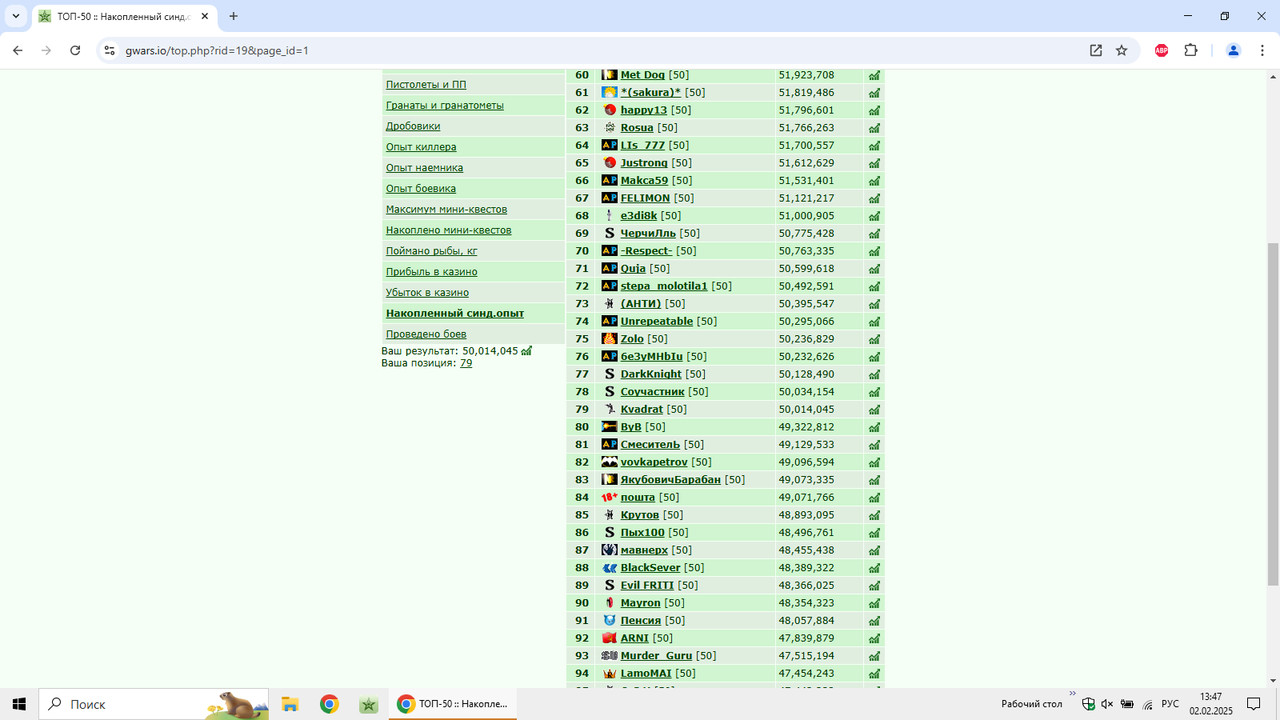The width and height of the screenshot is (1280, 720).
Task: Select Дробовики ranking category
Action: [x=413, y=127]
